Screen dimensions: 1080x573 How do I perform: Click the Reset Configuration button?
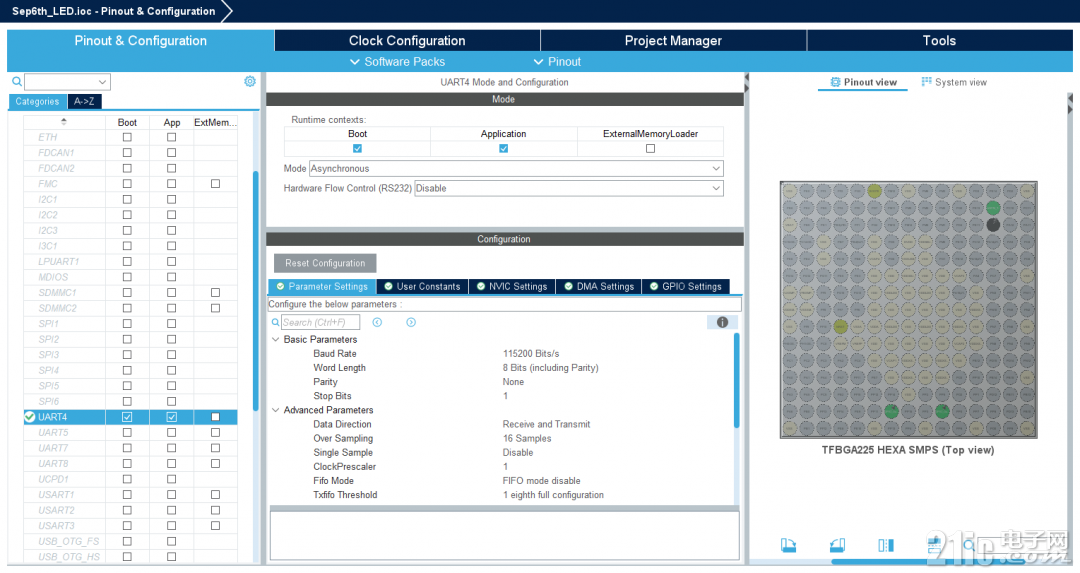tap(325, 263)
